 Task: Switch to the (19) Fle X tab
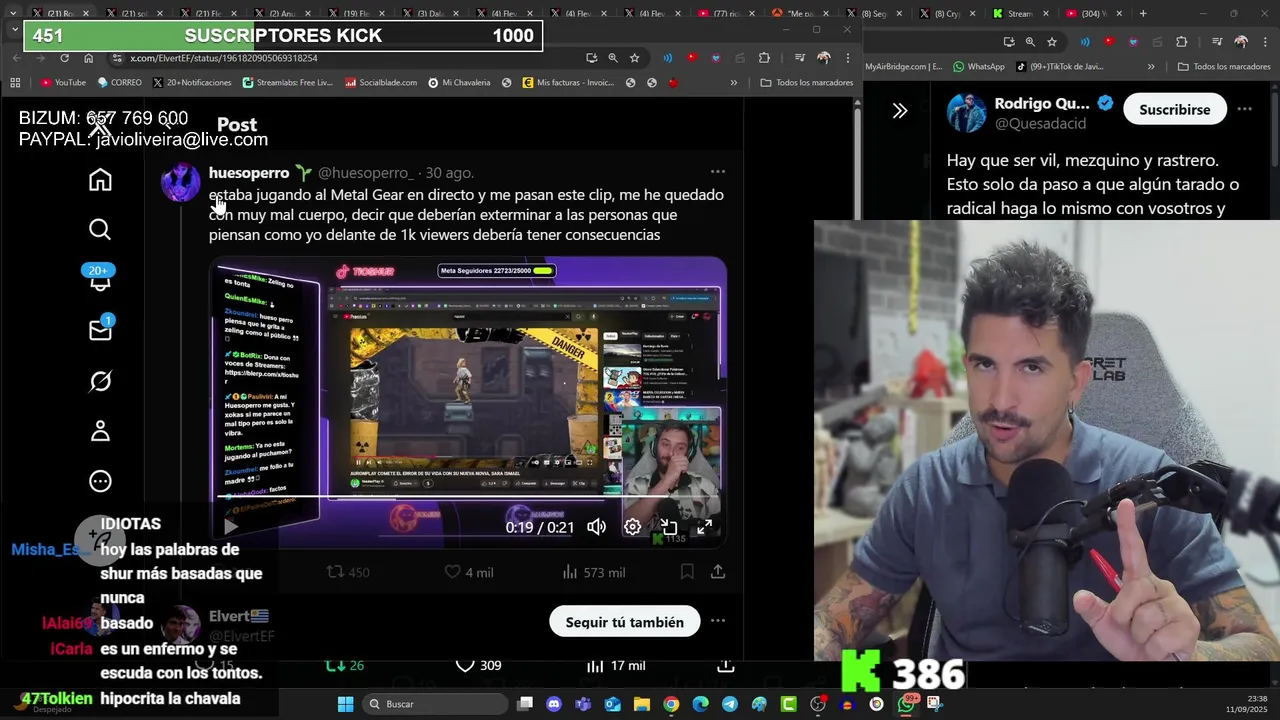click(x=356, y=13)
